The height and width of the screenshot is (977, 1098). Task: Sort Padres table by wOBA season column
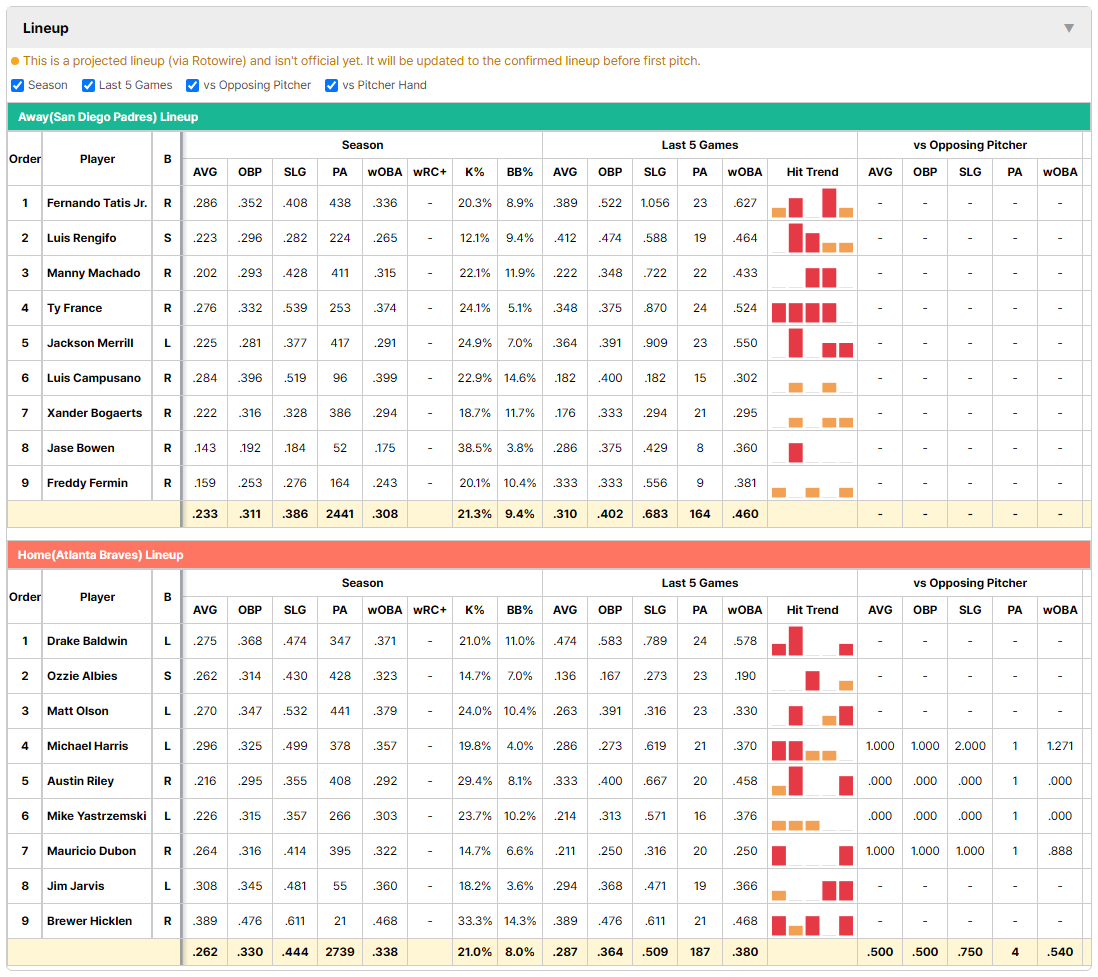pos(384,172)
